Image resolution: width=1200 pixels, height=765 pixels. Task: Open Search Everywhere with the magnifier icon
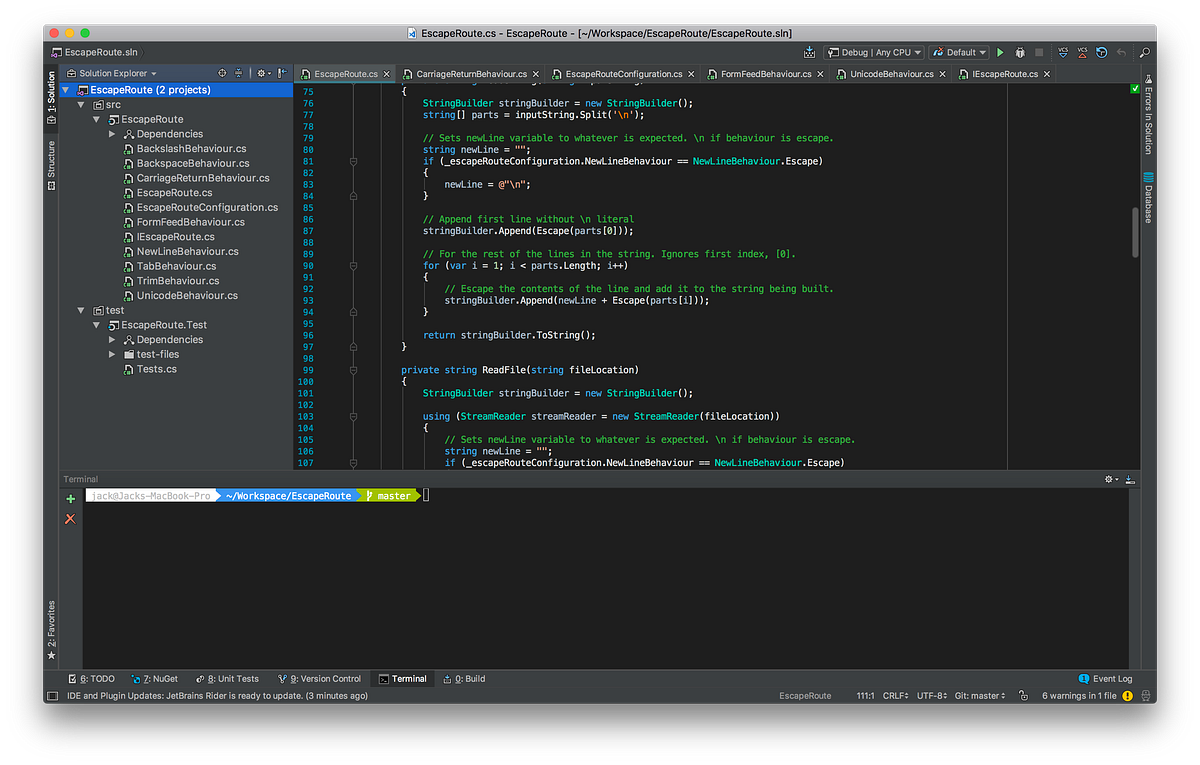point(1145,52)
